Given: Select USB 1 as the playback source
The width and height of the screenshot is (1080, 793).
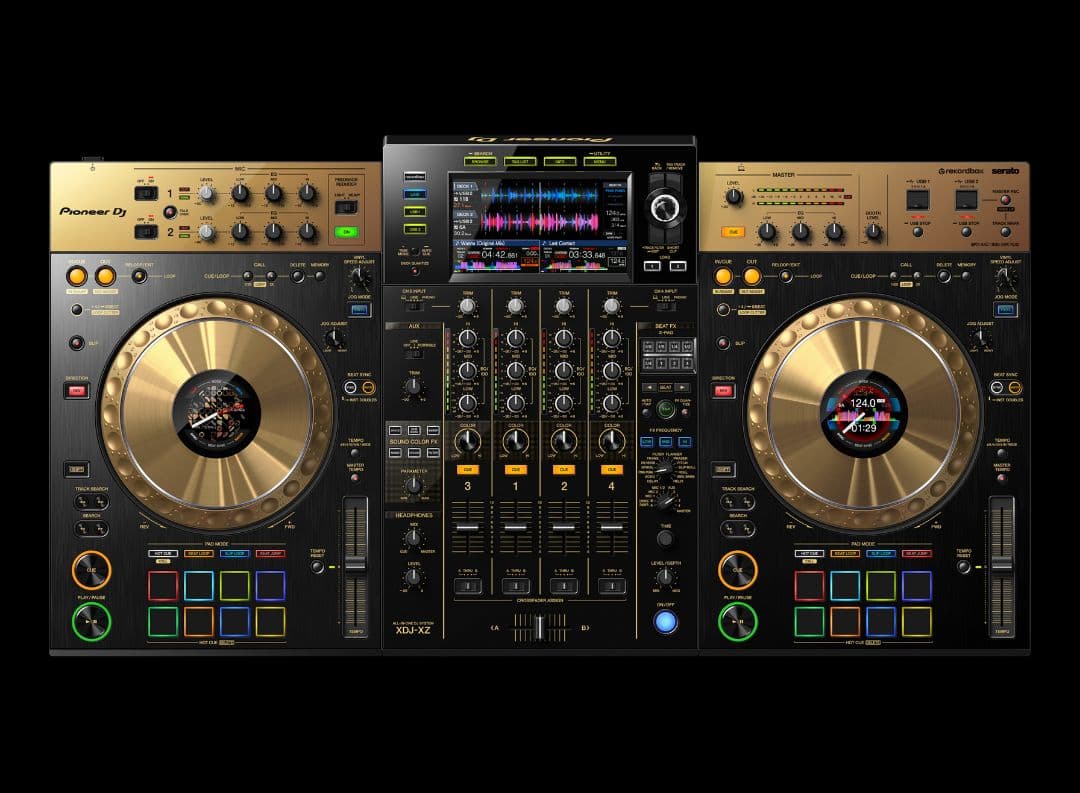Looking at the screenshot, I should pyautogui.click(x=415, y=212).
